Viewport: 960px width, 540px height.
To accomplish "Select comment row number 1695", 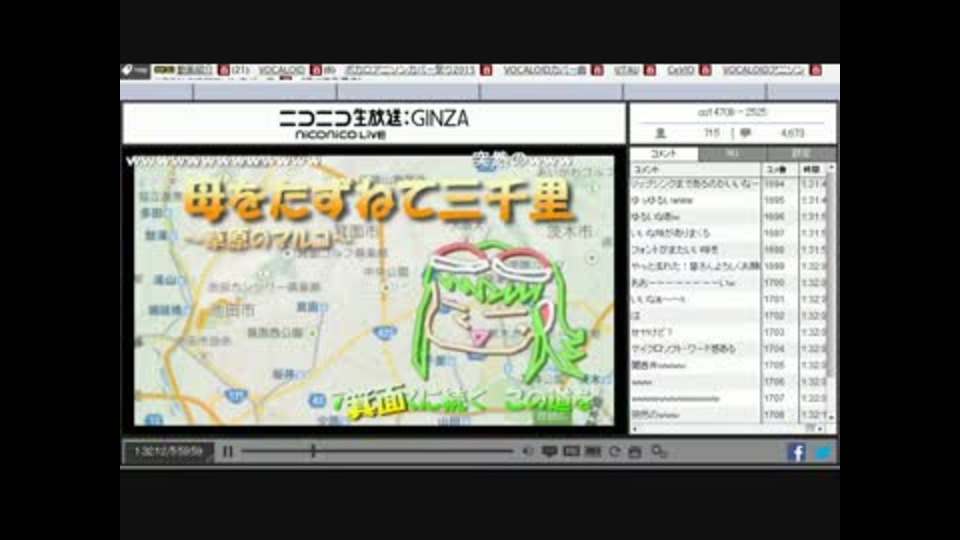I will click(729, 200).
